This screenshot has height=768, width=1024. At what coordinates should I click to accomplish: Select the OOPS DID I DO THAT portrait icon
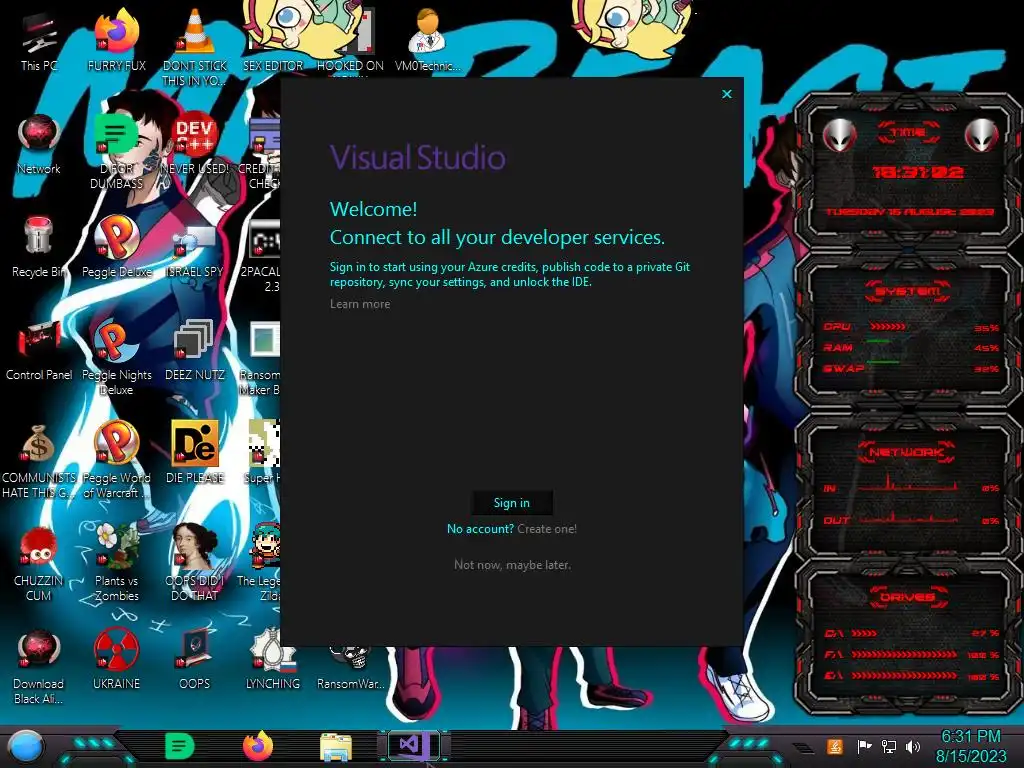[x=195, y=563]
